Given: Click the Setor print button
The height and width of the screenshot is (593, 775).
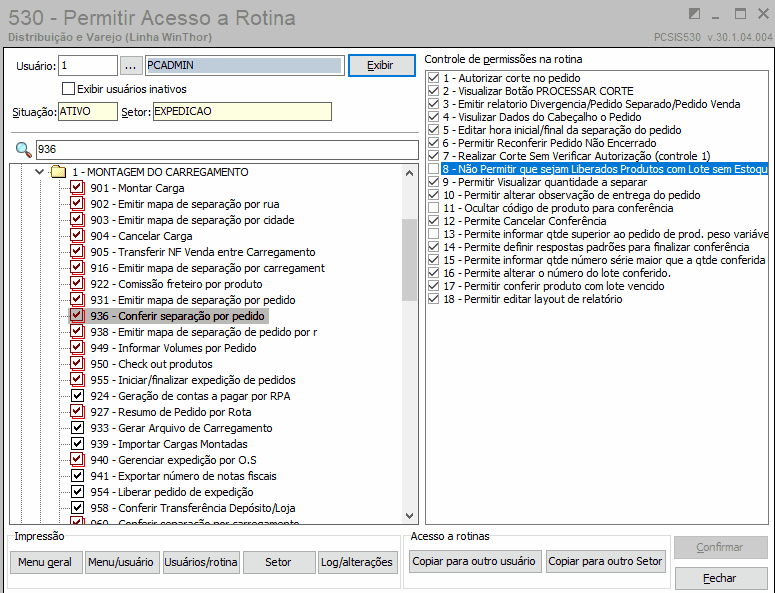Looking at the screenshot, I should (279, 562).
